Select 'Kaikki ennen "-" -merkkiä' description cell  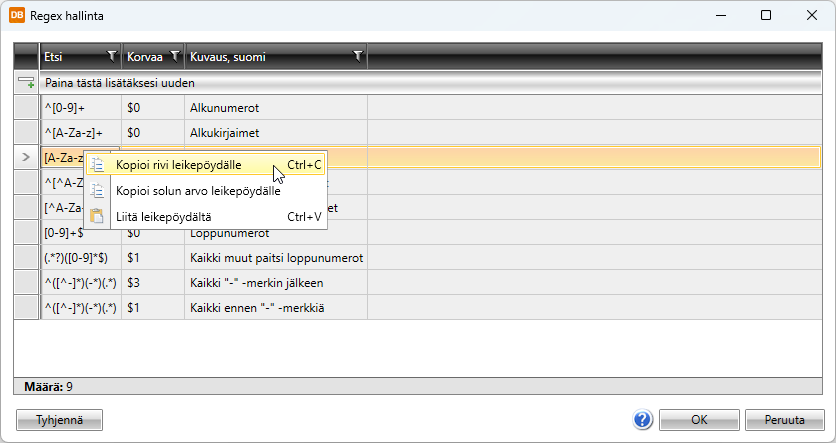(275, 307)
